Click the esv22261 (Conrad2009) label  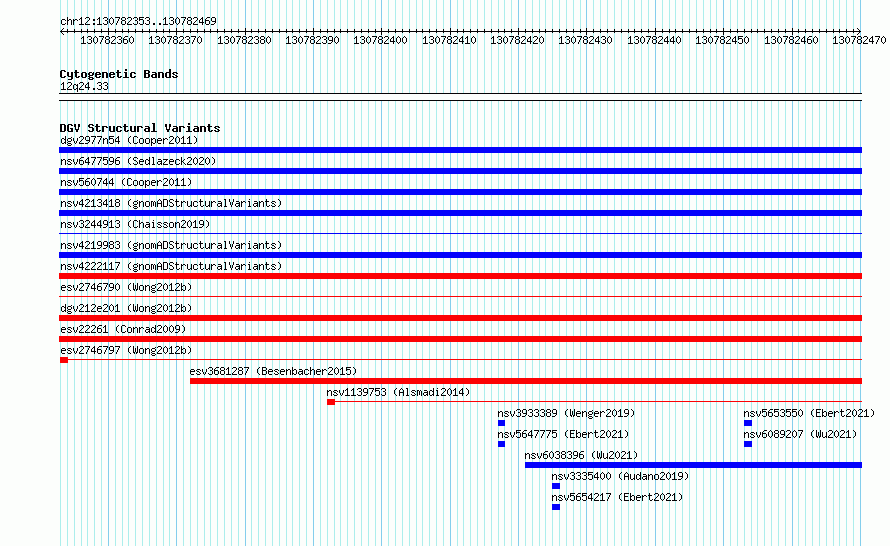[123, 329]
